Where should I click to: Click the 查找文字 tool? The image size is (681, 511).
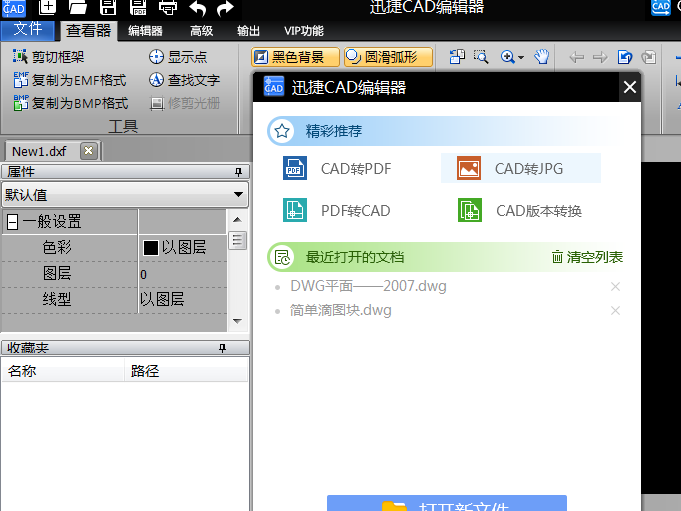(x=184, y=80)
